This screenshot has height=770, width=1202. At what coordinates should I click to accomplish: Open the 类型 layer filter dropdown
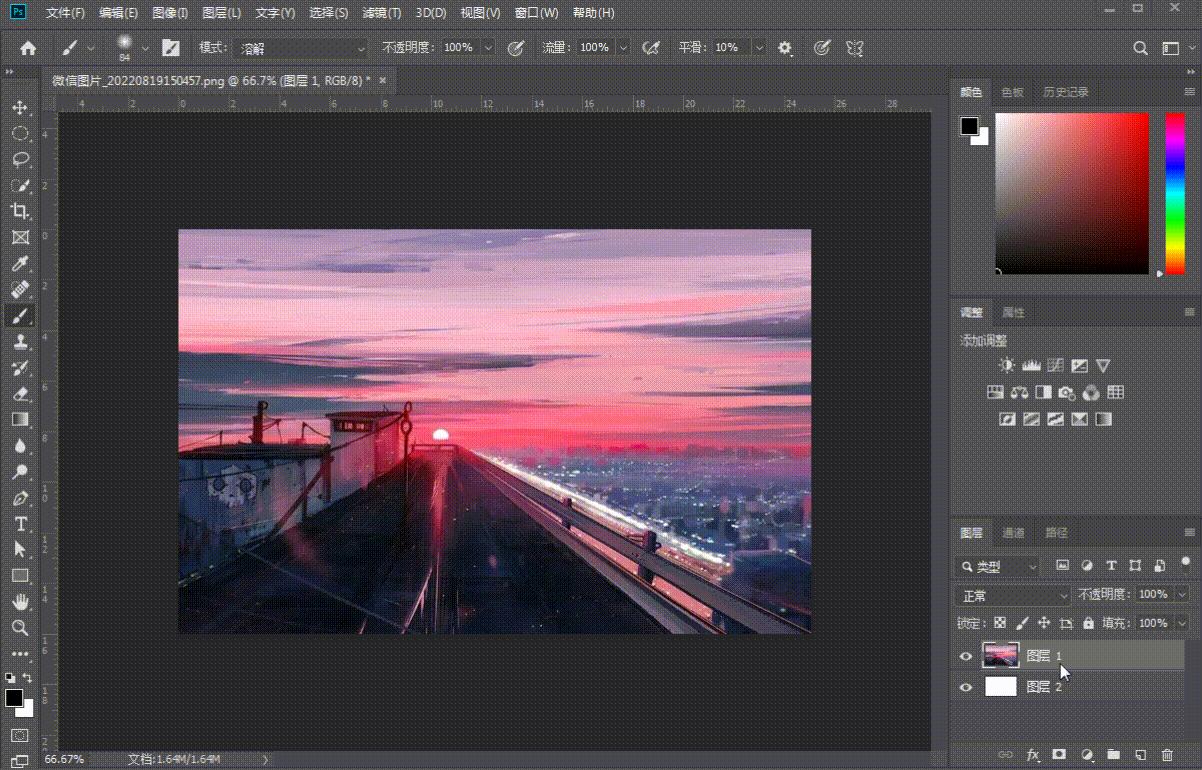[997, 566]
